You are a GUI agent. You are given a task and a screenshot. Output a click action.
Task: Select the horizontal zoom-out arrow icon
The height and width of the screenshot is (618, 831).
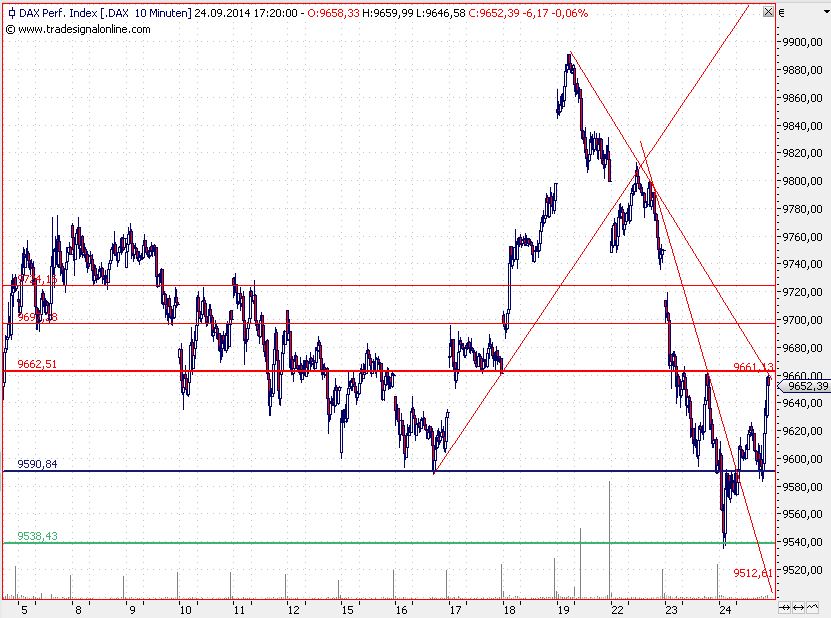click(x=798, y=607)
